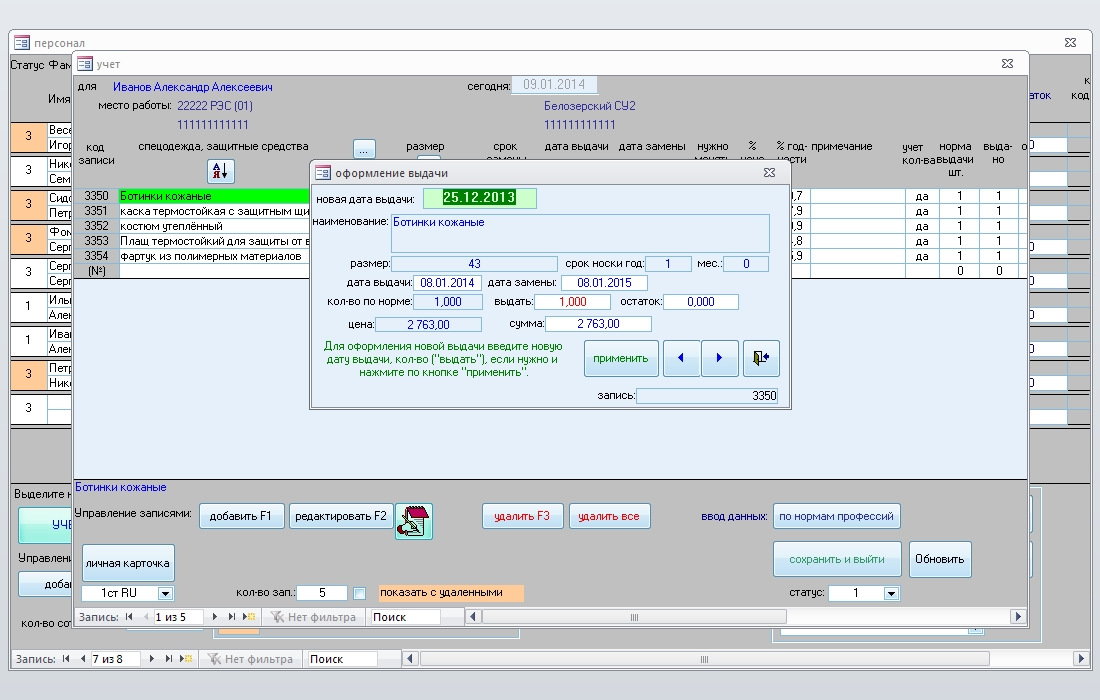Image resolution: width=1100 pixels, height=700 pixels.
Task: Click the новая дата выдачи date field
Action: 478,198
